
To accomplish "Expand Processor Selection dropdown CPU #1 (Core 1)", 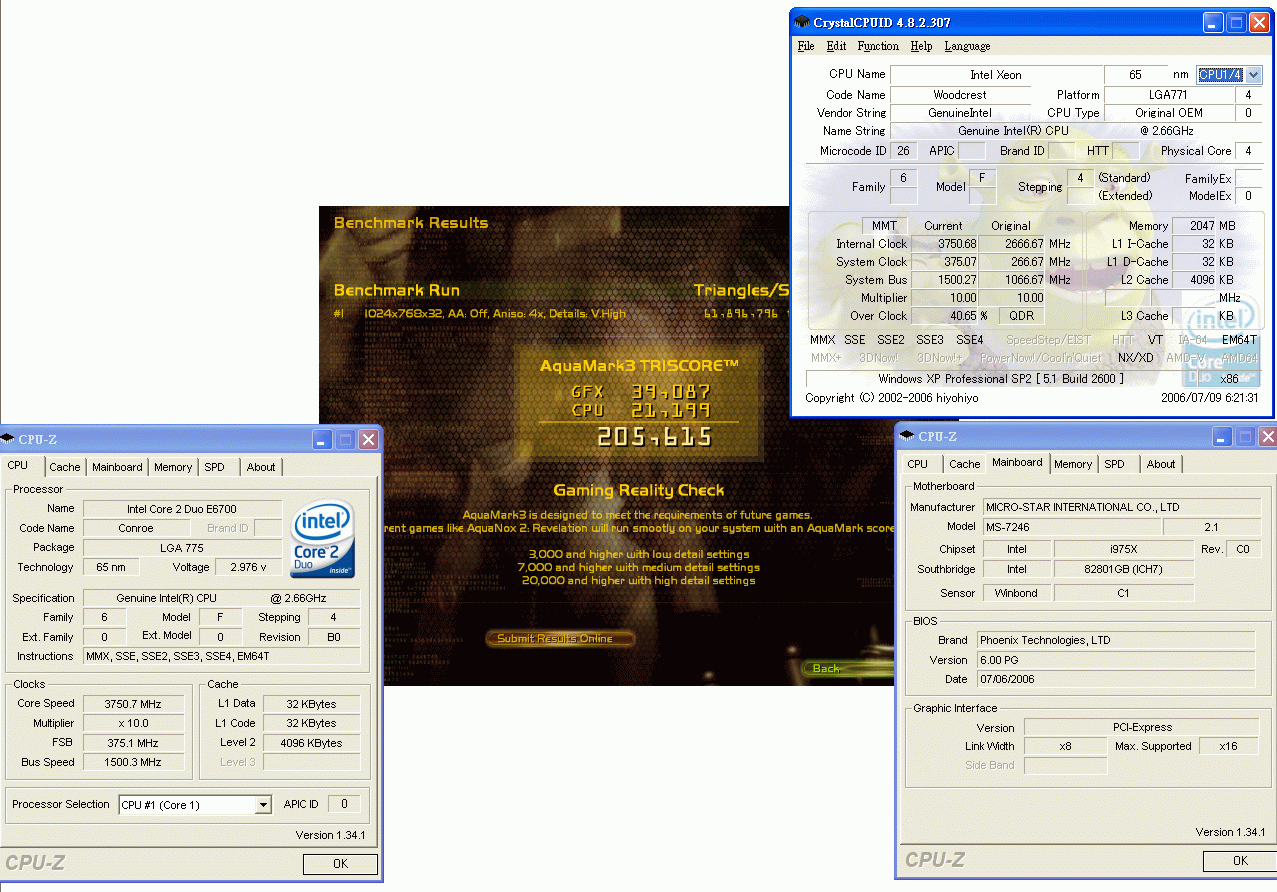I will [264, 805].
